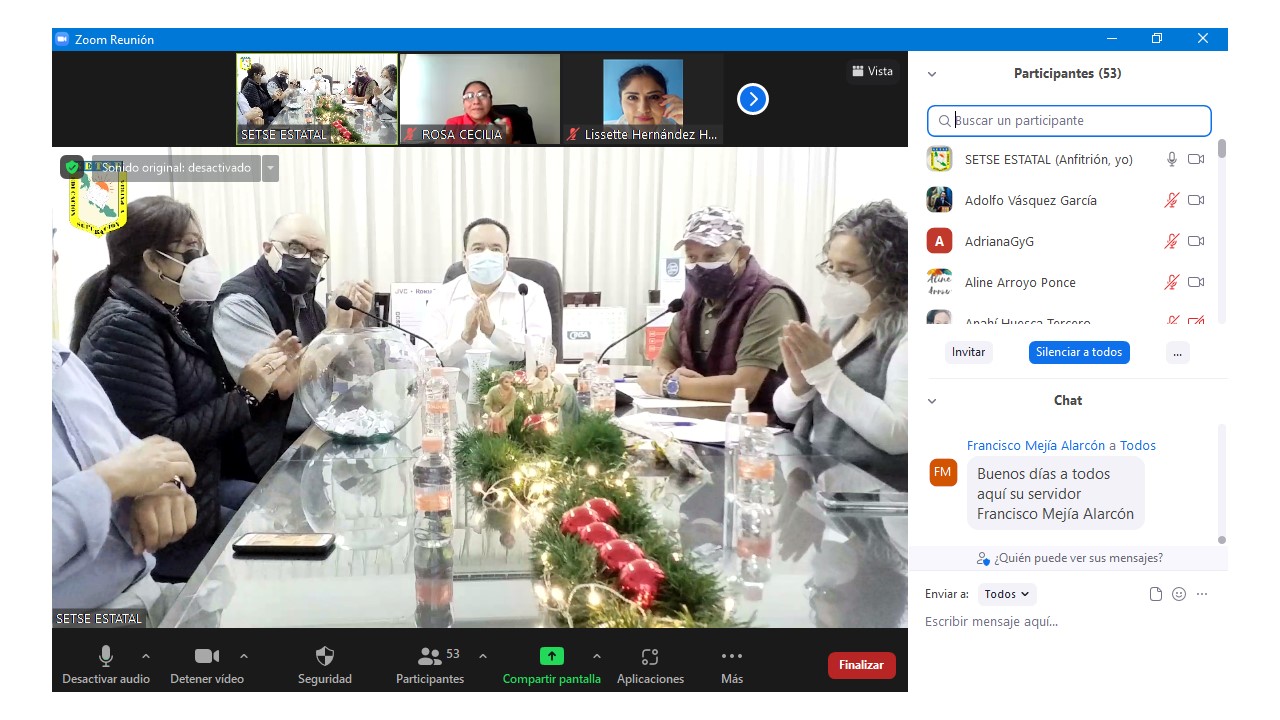Open share options arrow beside Compartir pantalla
This screenshot has height=720, width=1280.
click(x=597, y=656)
